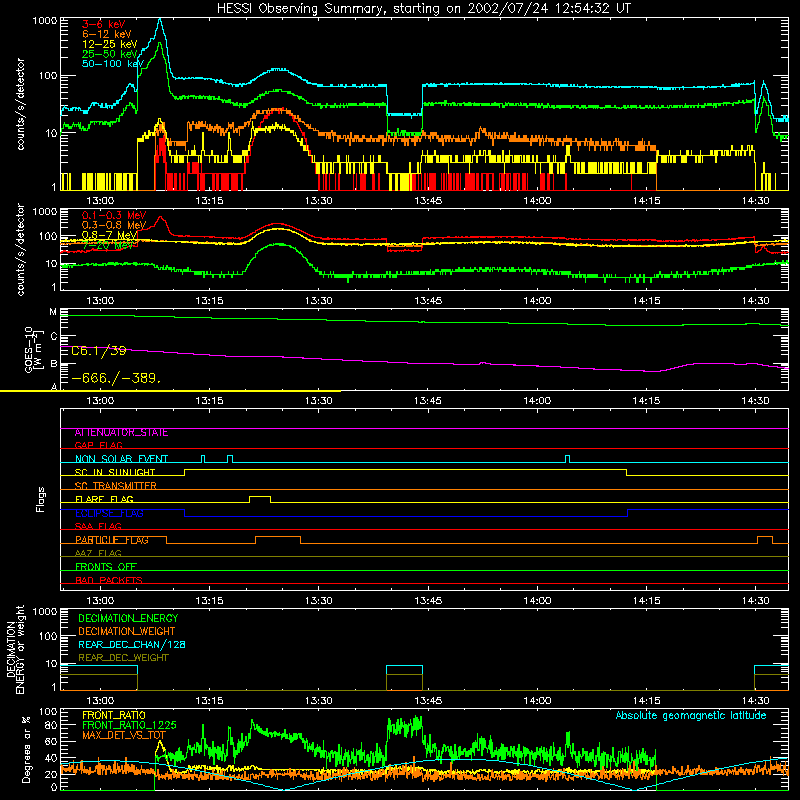The width and height of the screenshot is (800, 800).
Task: Click the -666./-389. position annotation
Action: point(116,379)
